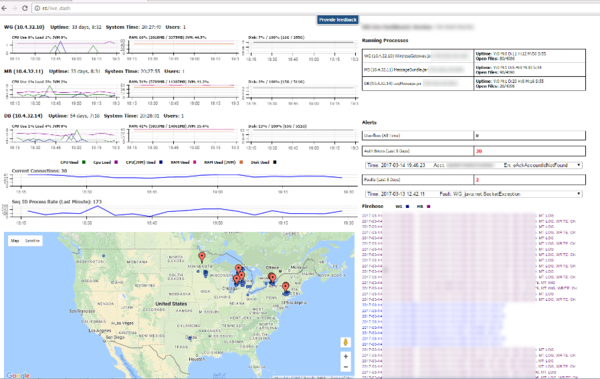Image resolution: width=600 pixels, height=379 pixels.
Task: Click the Provide feedback button
Action: point(338,20)
